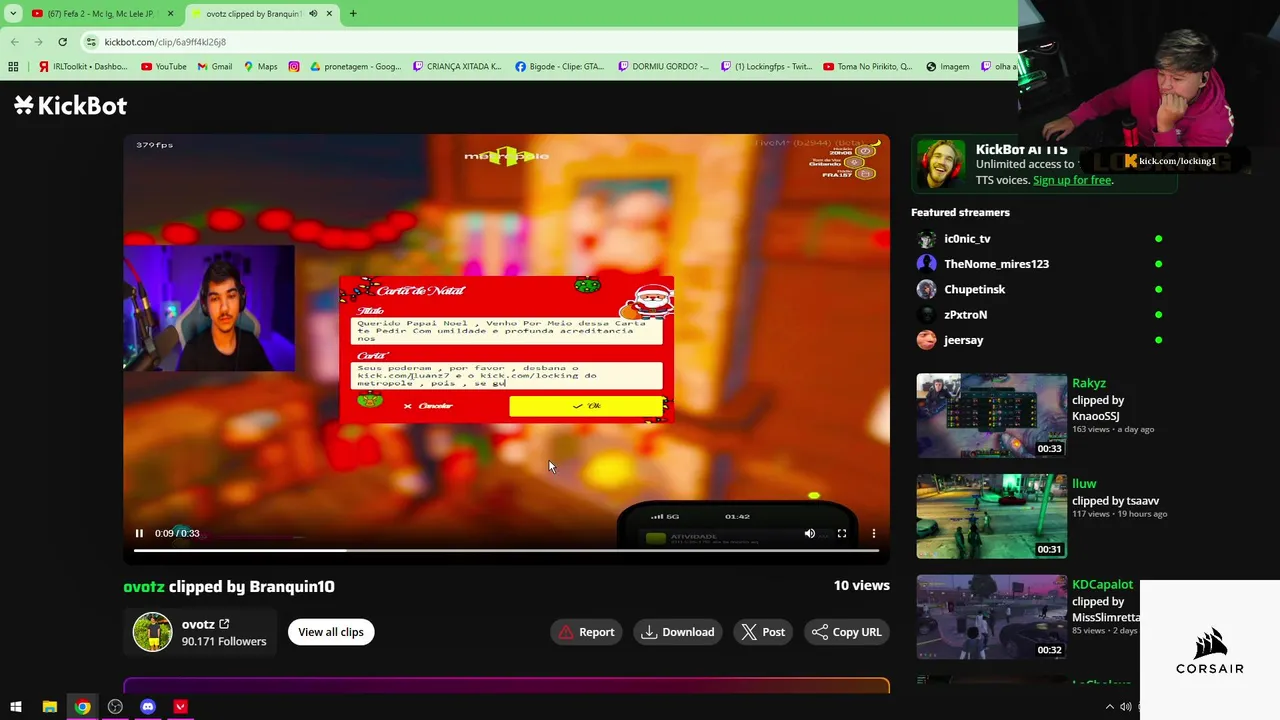Seek along the clip progress bar

tap(506, 551)
